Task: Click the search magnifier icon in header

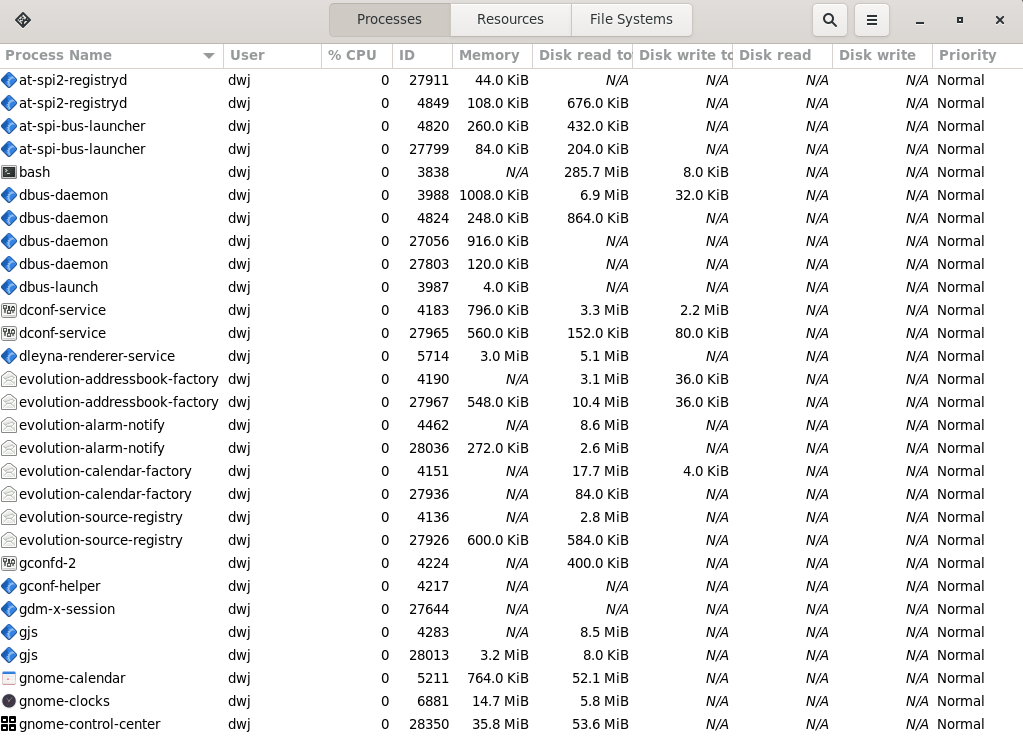Action: point(829,20)
